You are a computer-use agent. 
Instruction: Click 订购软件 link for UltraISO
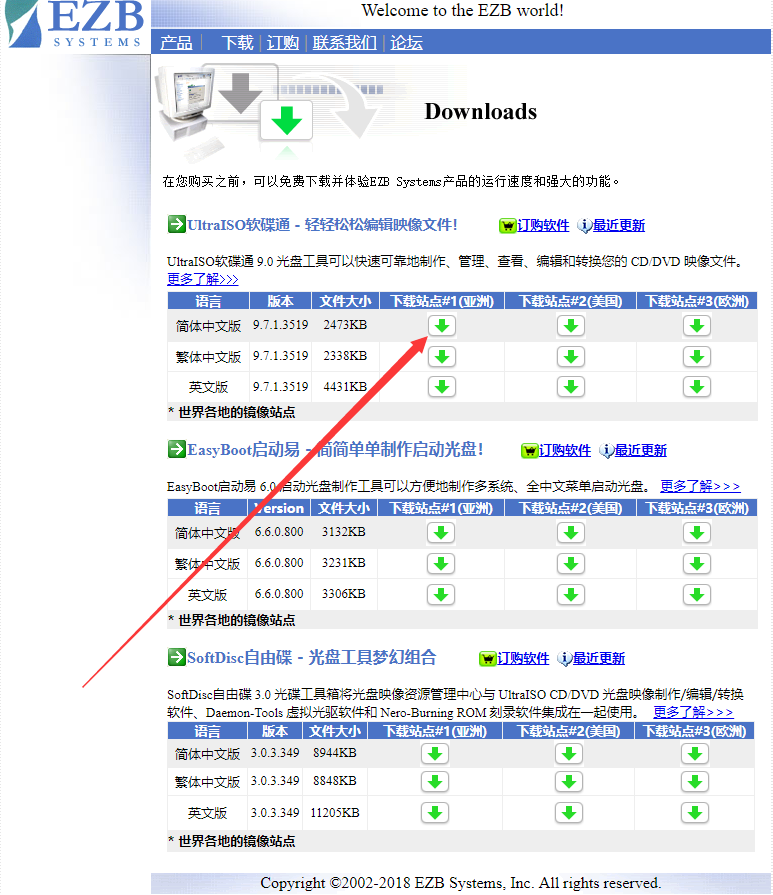pyautogui.click(x=542, y=226)
